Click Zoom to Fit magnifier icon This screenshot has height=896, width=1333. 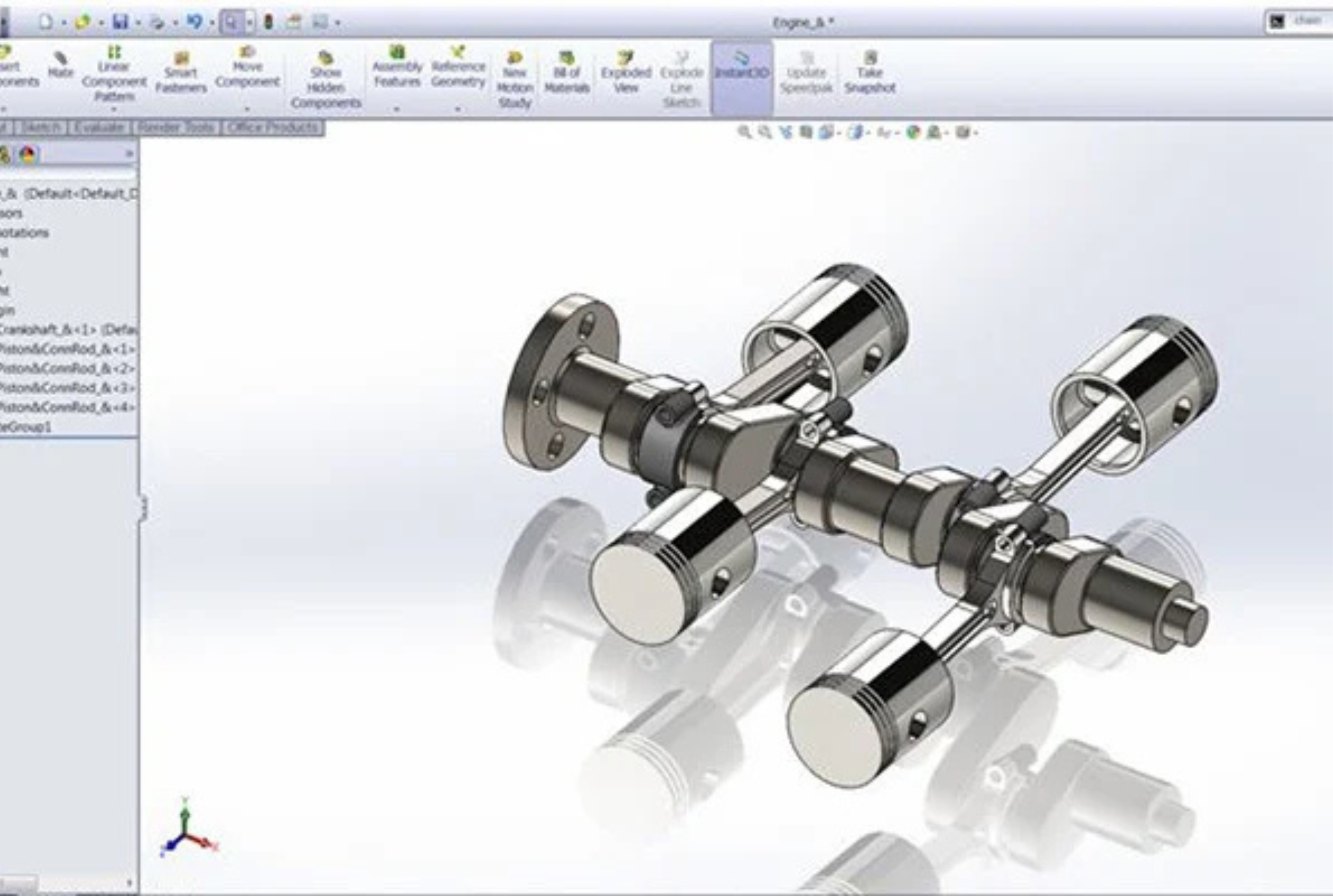(x=744, y=132)
